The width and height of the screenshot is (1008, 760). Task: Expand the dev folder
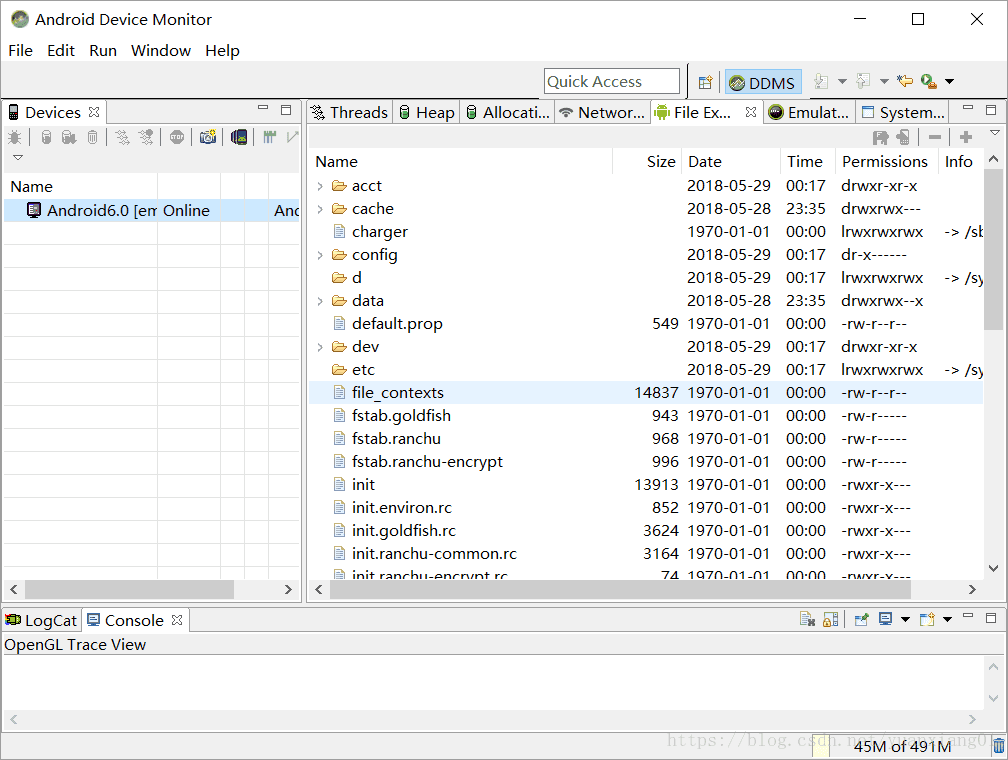[x=320, y=347]
